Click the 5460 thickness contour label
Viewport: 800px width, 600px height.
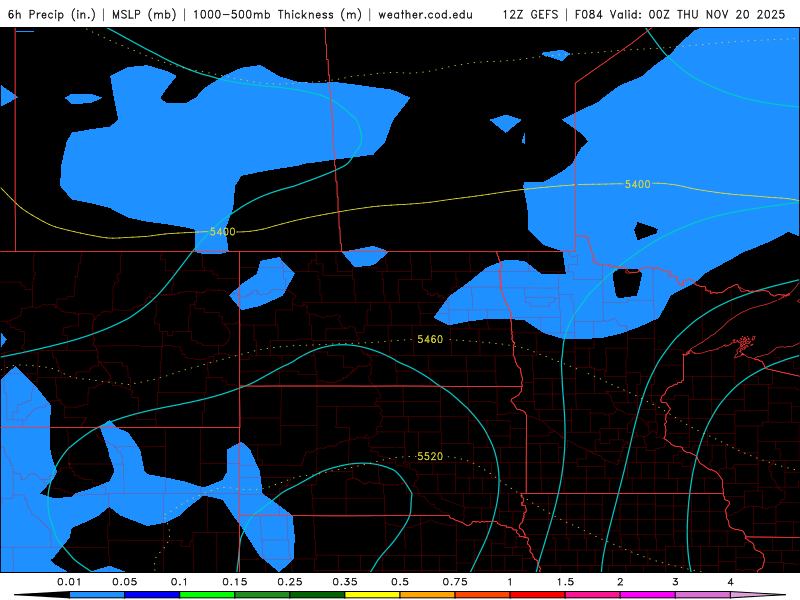(x=430, y=339)
